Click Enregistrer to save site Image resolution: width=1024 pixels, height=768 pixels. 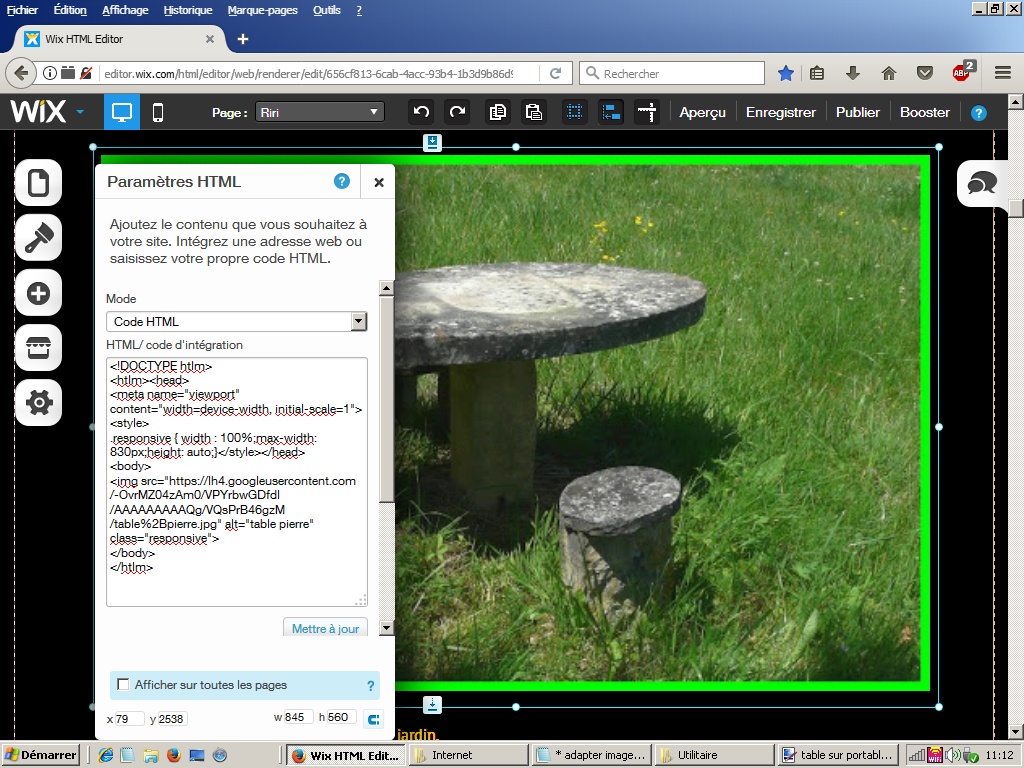coord(780,112)
